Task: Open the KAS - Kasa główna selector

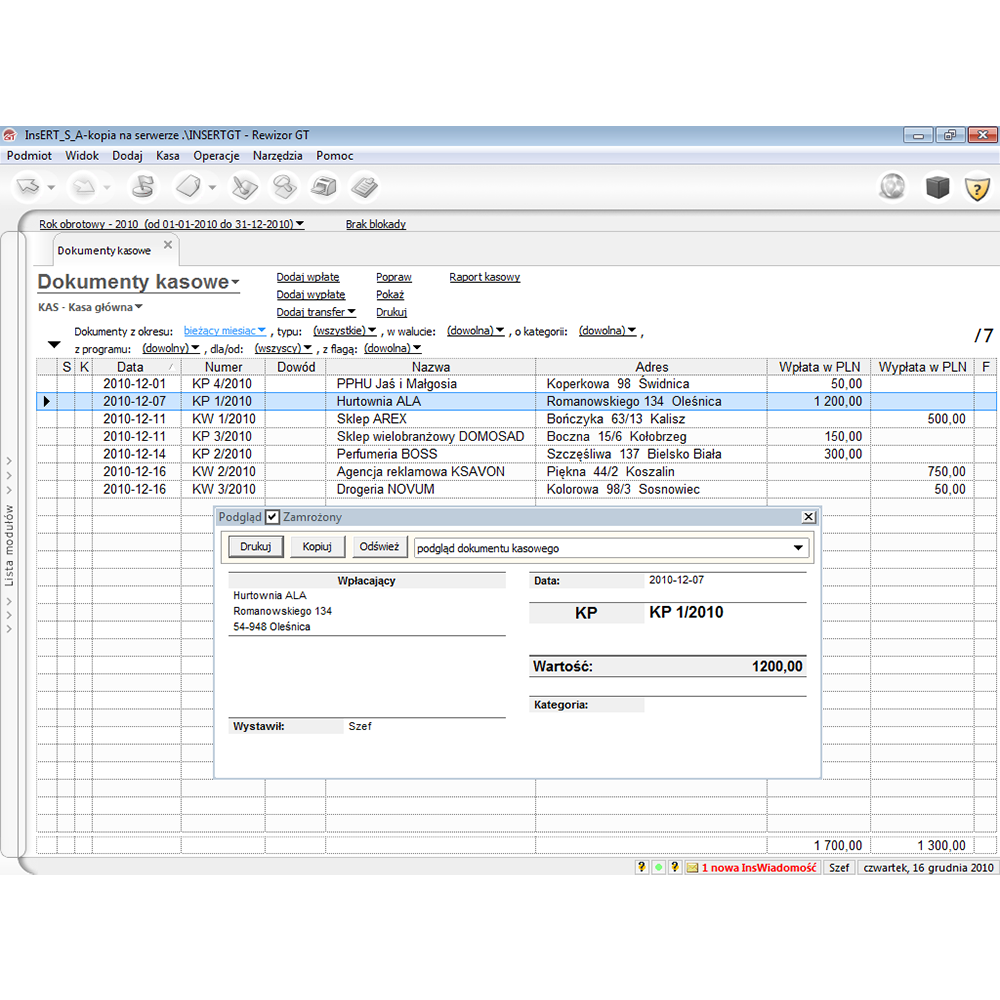Action: 91,308
